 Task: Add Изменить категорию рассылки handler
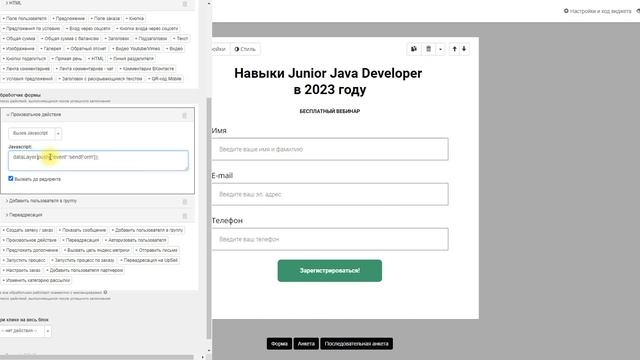(x=36, y=280)
